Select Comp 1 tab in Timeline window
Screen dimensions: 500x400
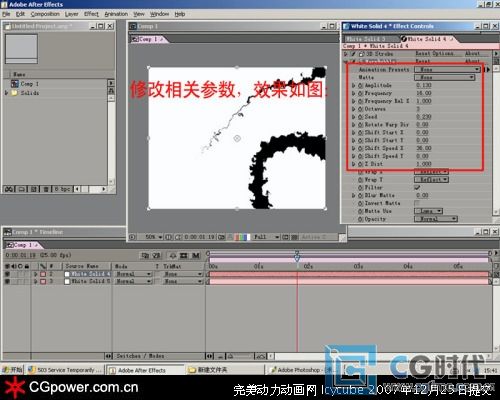(x=23, y=245)
